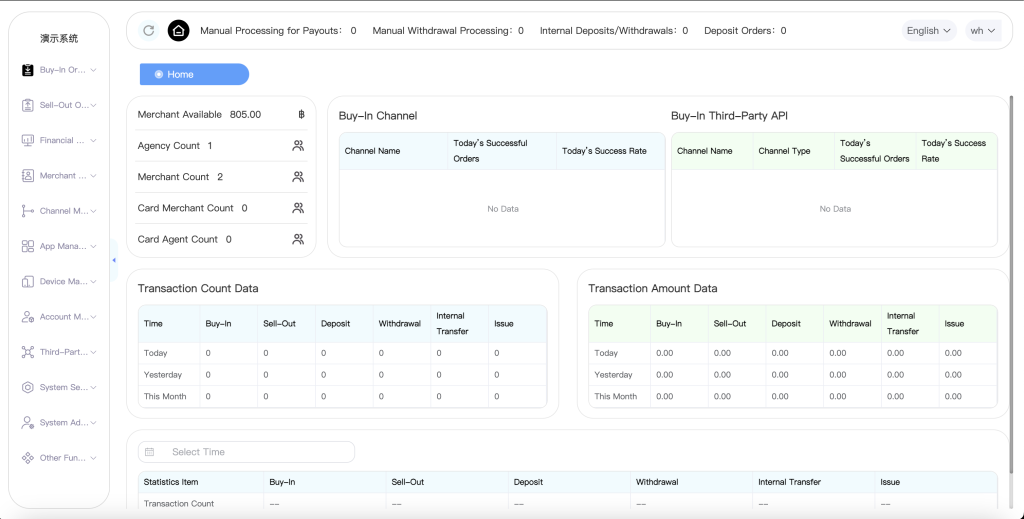Click Today row in Transaction Count Data
The width and height of the screenshot is (1024, 519).
(343, 353)
